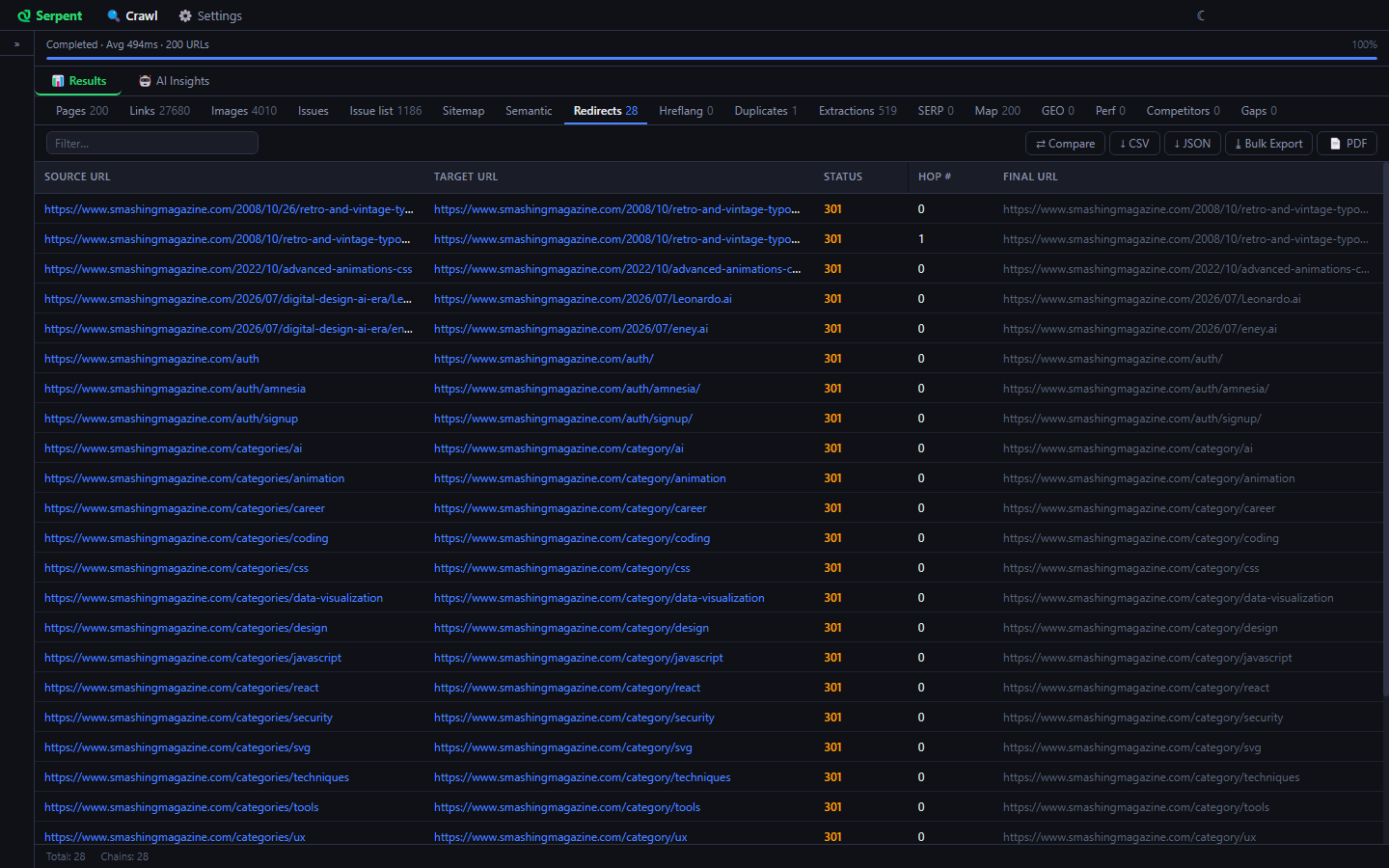Open target link 2026/07/Leonardo.ai

coord(583,299)
